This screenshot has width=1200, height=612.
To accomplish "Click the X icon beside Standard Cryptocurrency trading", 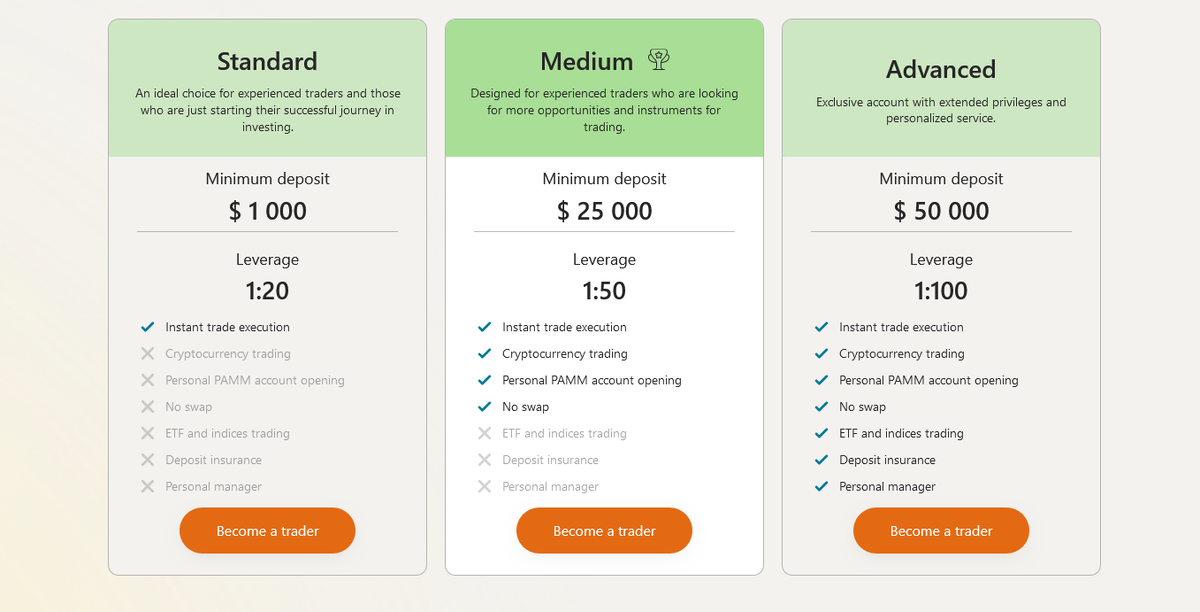I will 148,354.
